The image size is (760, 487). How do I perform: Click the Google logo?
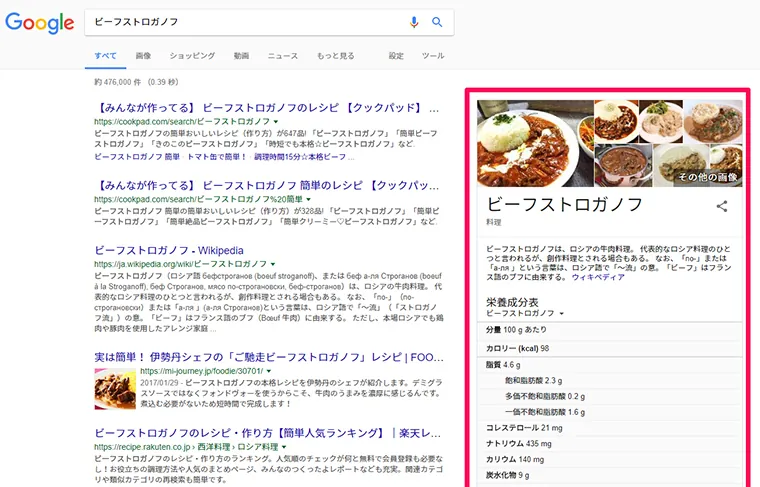pos(40,23)
